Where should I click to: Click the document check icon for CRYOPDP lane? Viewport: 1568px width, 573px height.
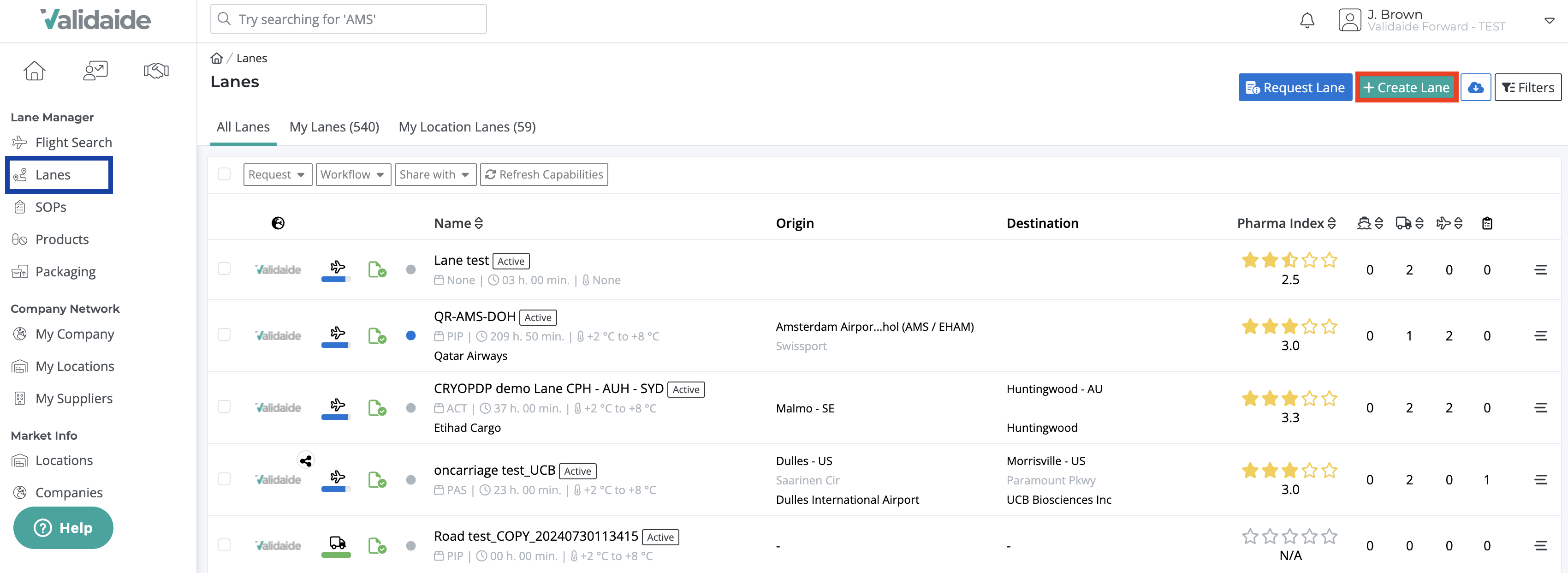377,407
